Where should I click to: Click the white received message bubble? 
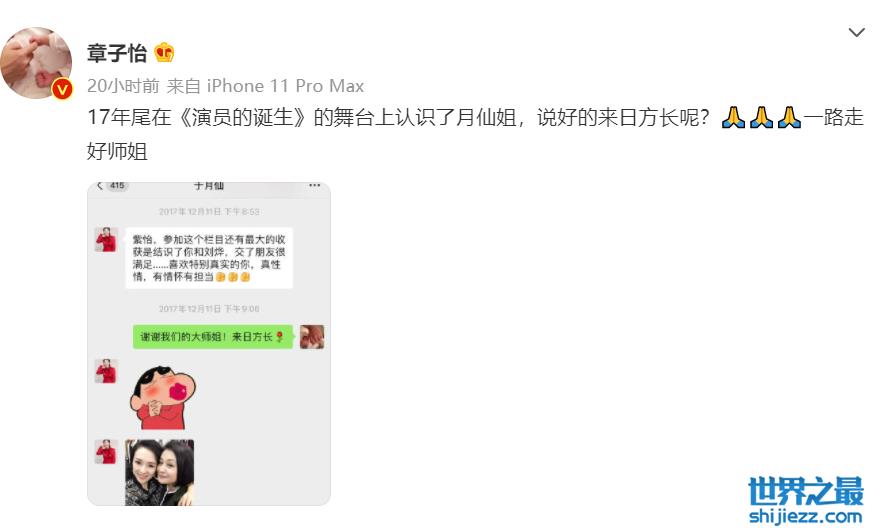209,258
